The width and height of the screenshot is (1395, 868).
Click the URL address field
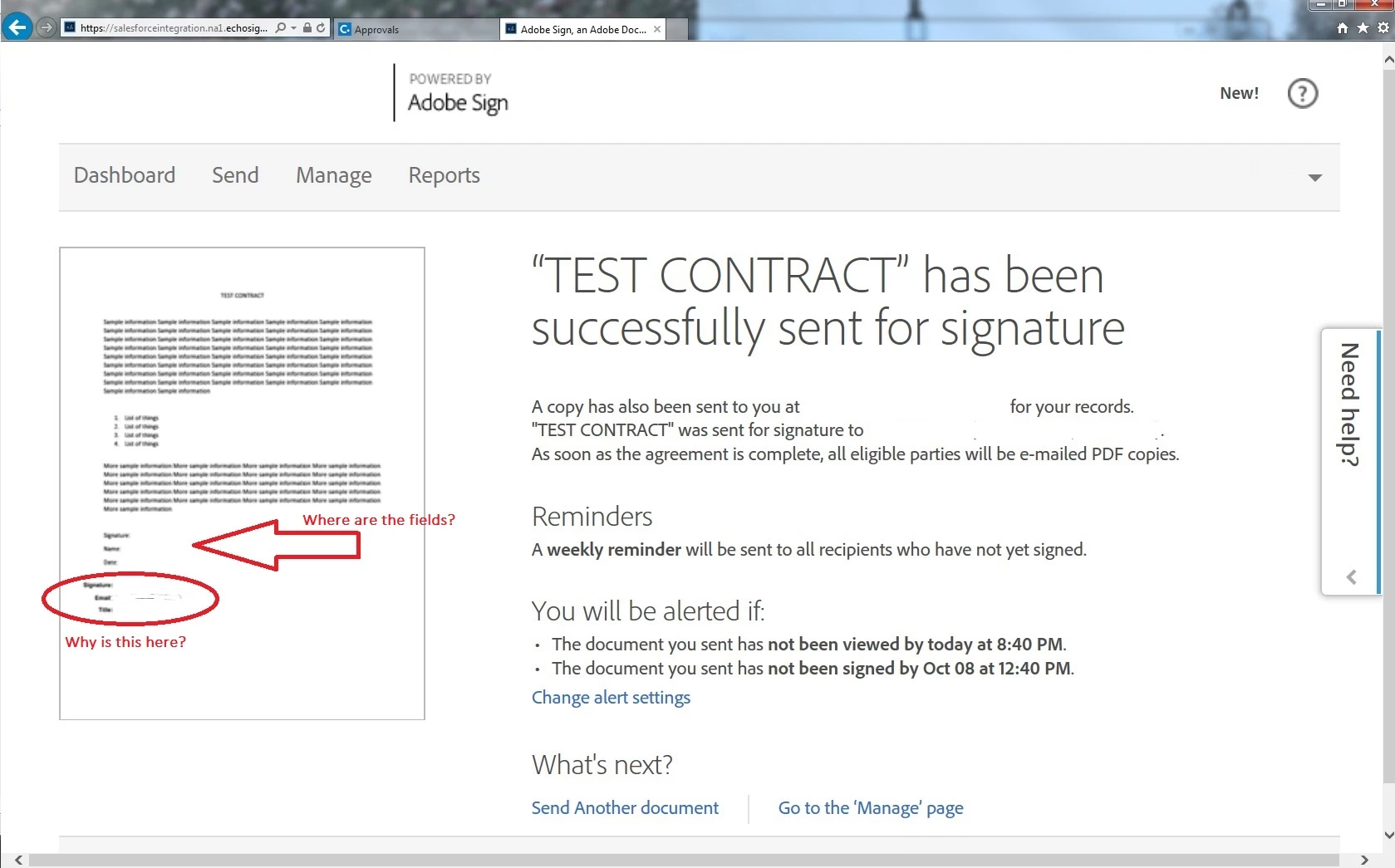(174, 28)
